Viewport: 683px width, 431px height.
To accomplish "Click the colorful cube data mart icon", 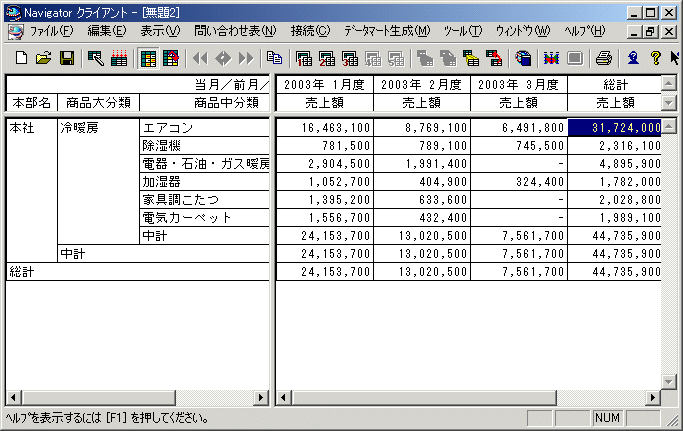I will pyautogui.click(x=523, y=58).
